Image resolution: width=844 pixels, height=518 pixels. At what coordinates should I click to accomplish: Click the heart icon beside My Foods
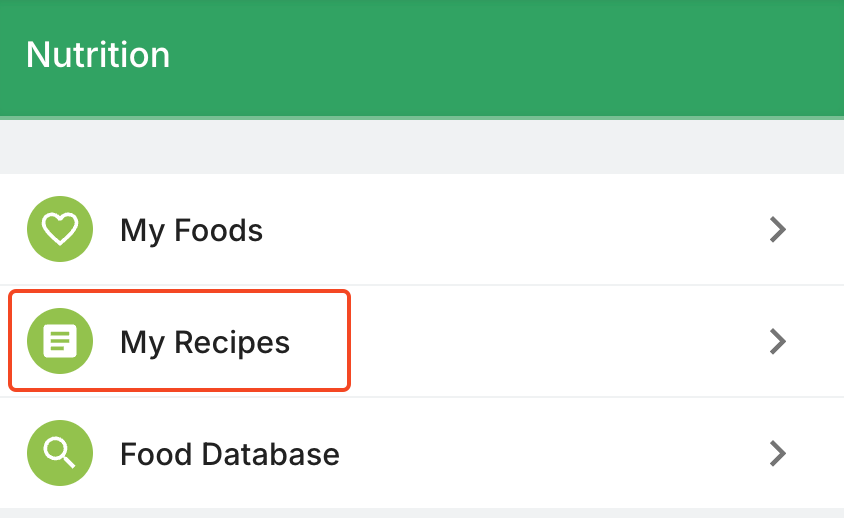60,230
